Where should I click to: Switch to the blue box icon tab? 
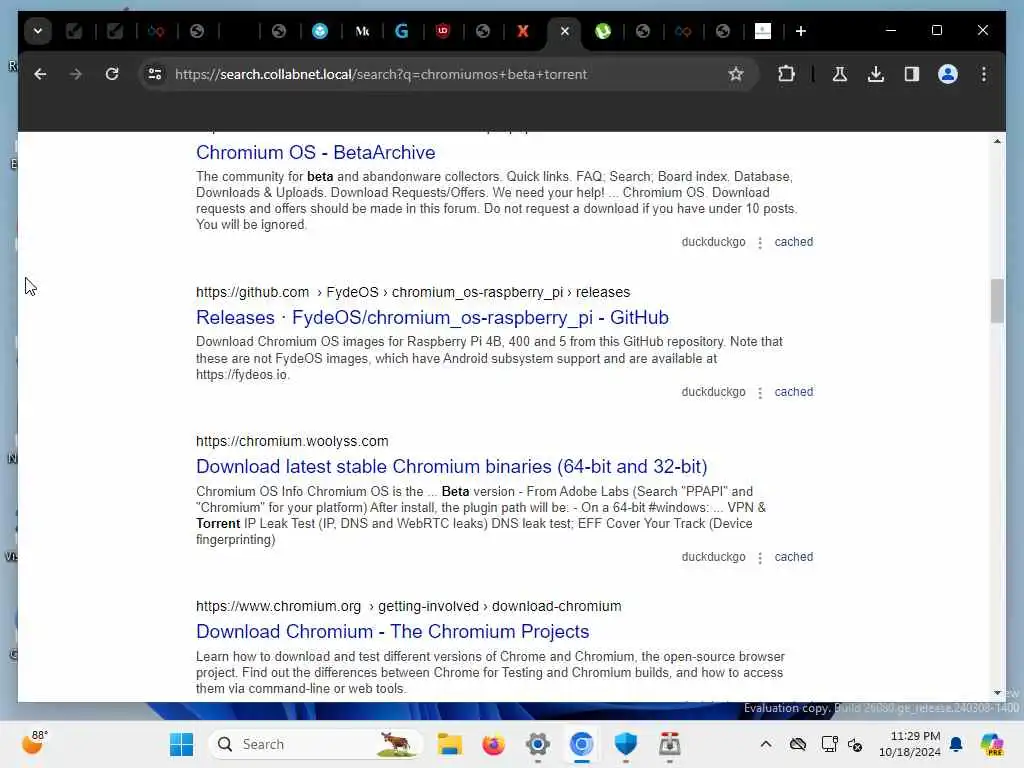coord(320,31)
